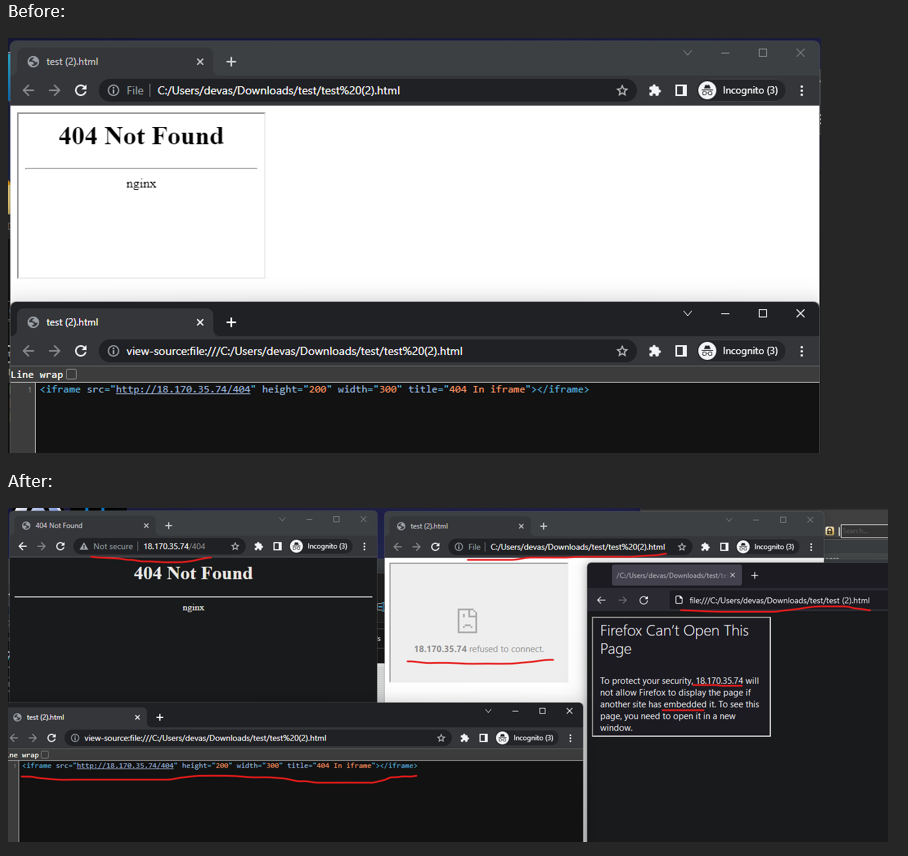The width and height of the screenshot is (908, 856).
Task: Click the Not secure warning icon
Action: (x=85, y=546)
